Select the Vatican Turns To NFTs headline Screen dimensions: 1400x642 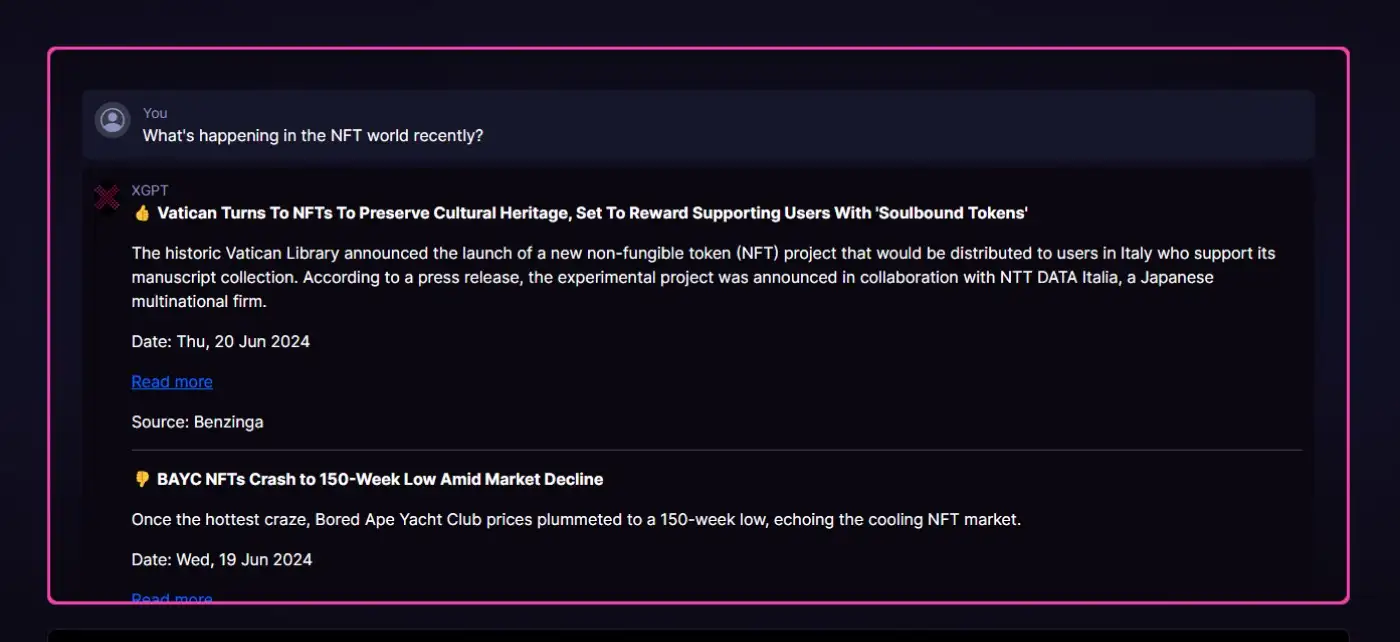coord(592,213)
